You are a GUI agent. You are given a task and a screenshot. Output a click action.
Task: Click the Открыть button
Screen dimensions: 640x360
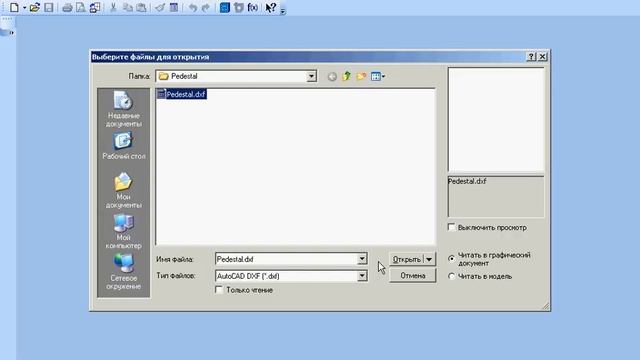pyautogui.click(x=407, y=259)
